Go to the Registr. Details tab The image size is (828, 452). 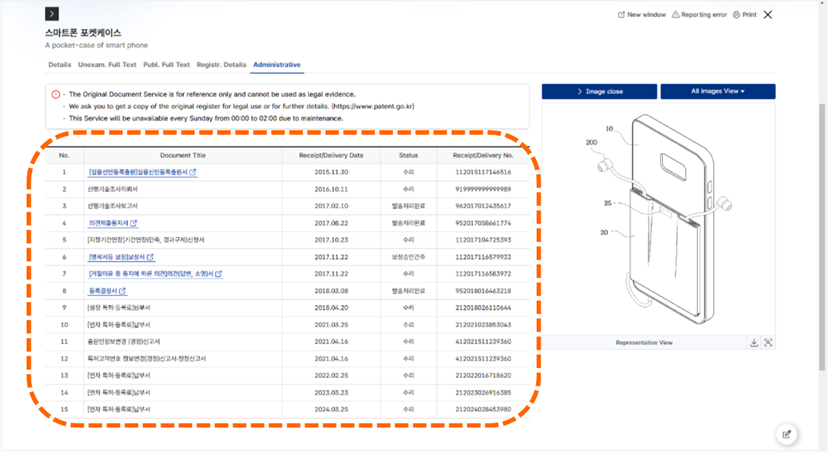221,64
